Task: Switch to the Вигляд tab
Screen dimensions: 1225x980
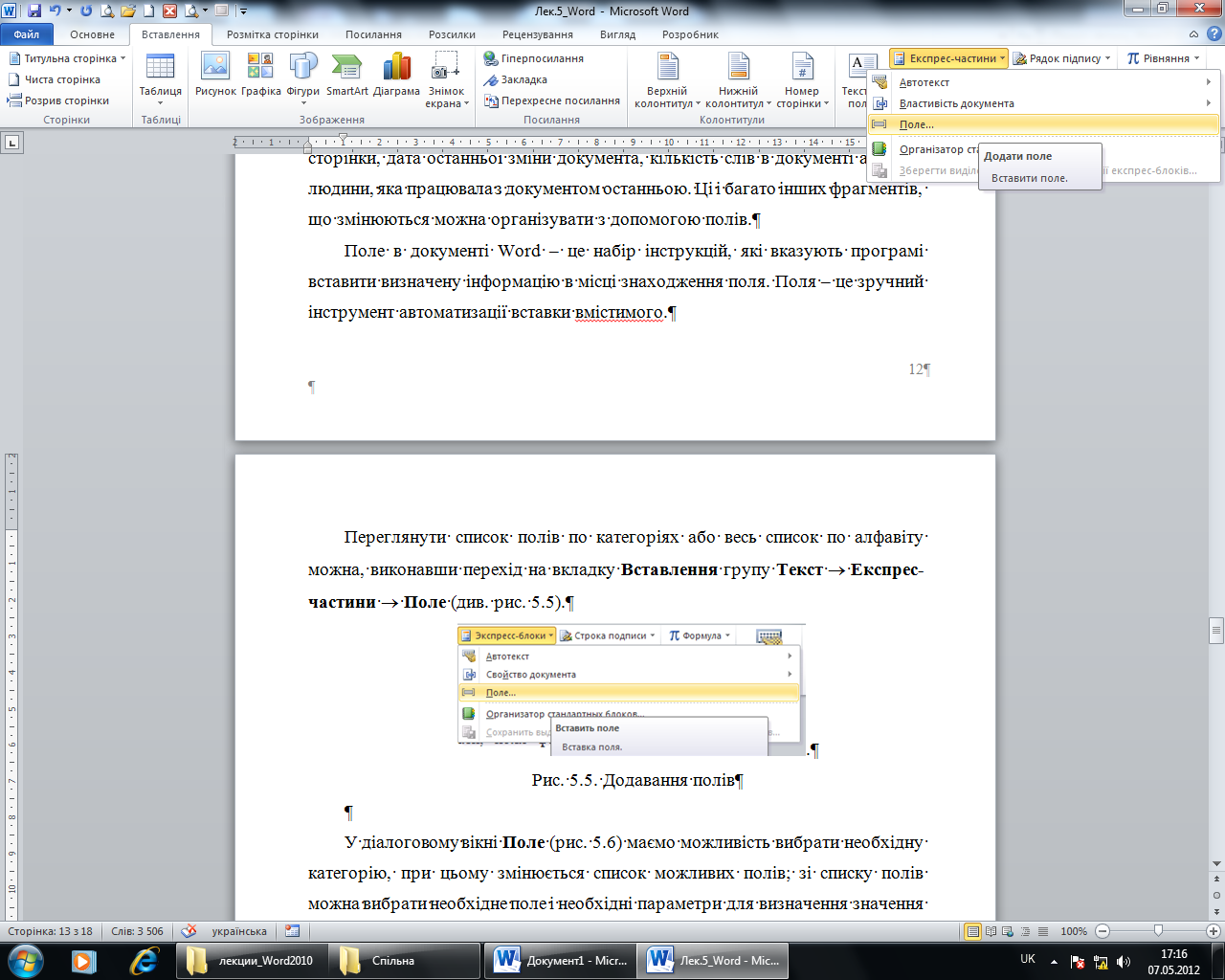Action: point(617,34)
